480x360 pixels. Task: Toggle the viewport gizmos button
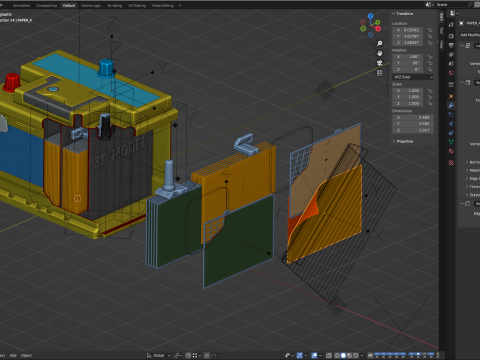300,355
